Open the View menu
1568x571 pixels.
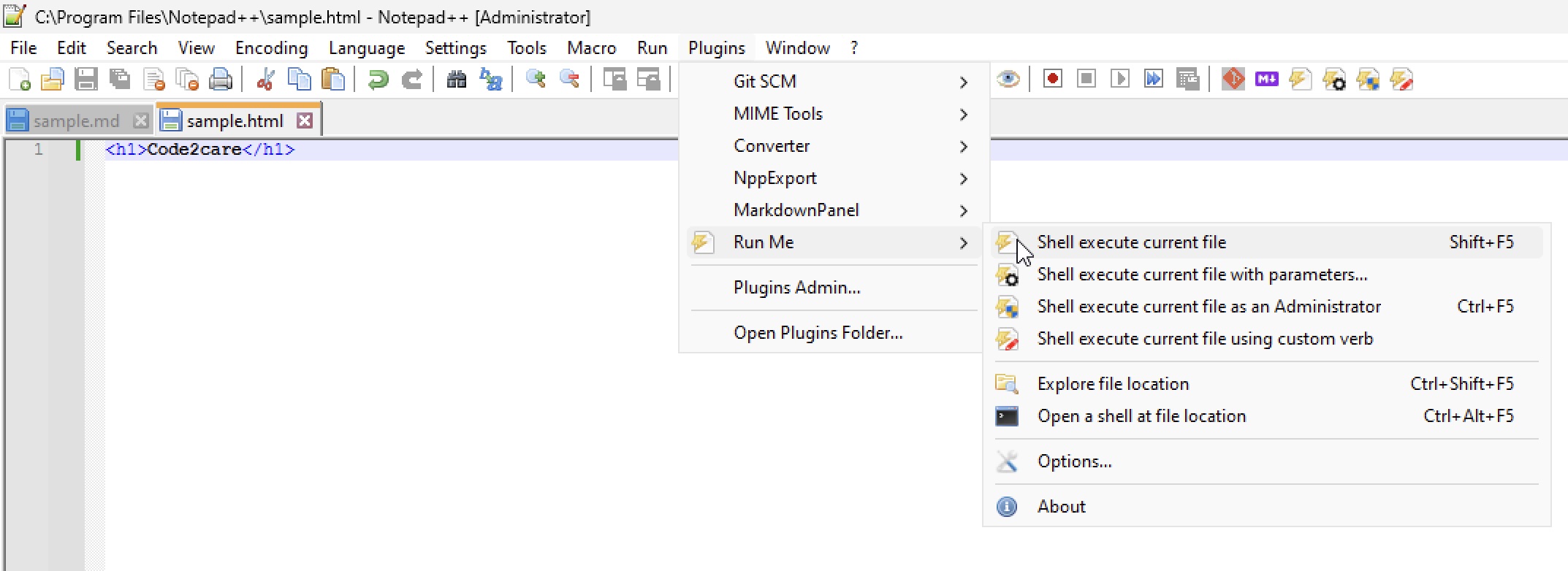click(197, 48)
